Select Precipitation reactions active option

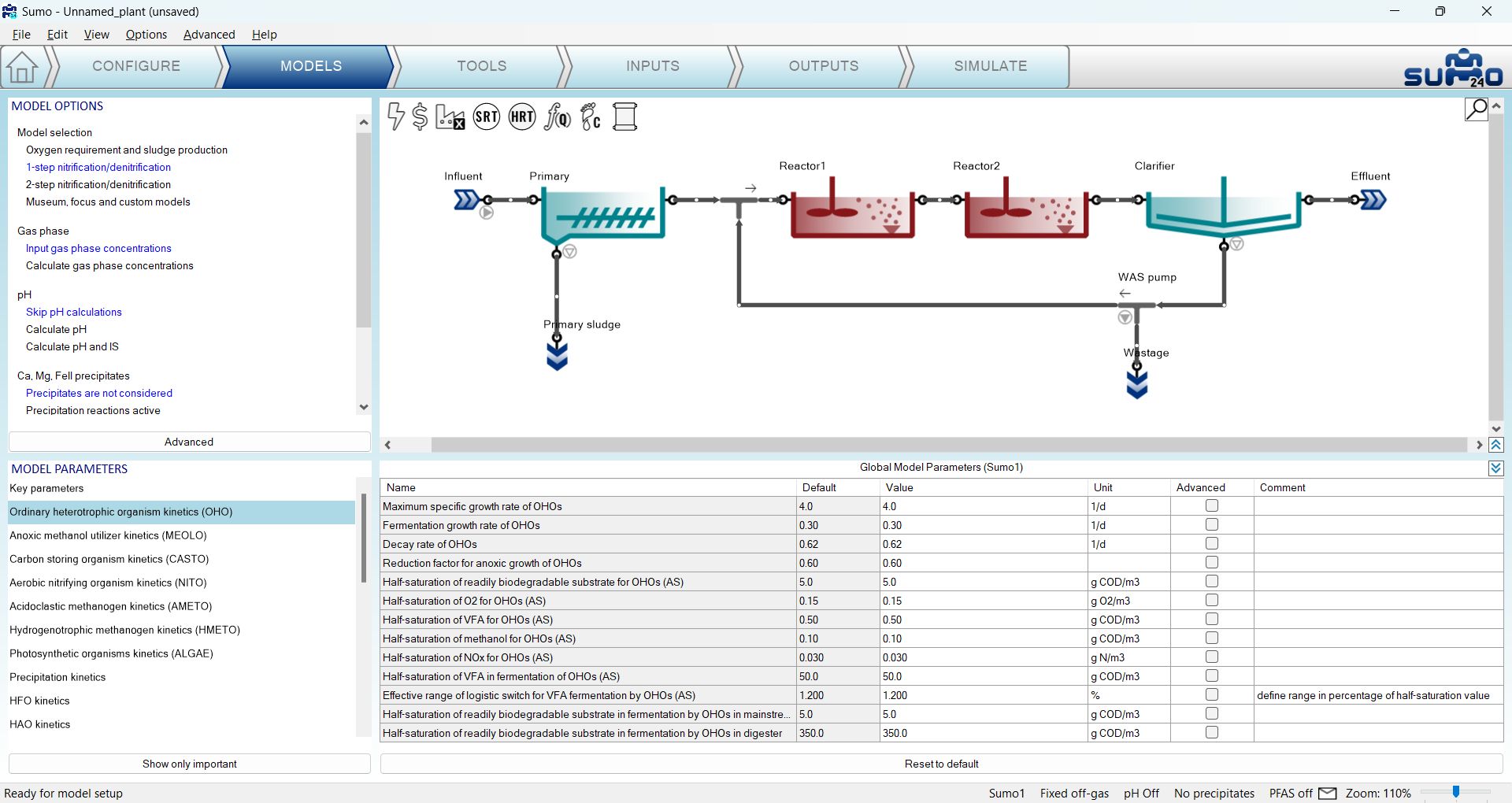point(93,410)
